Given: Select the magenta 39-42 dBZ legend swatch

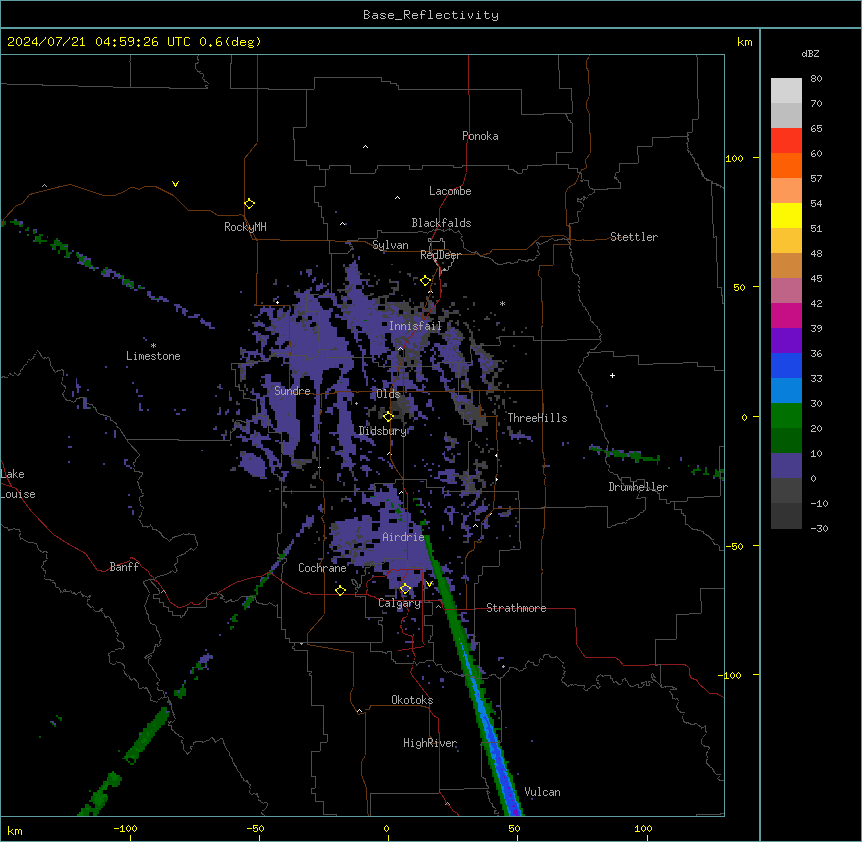Looking at the screenshot, I should [x=786, y=315].
